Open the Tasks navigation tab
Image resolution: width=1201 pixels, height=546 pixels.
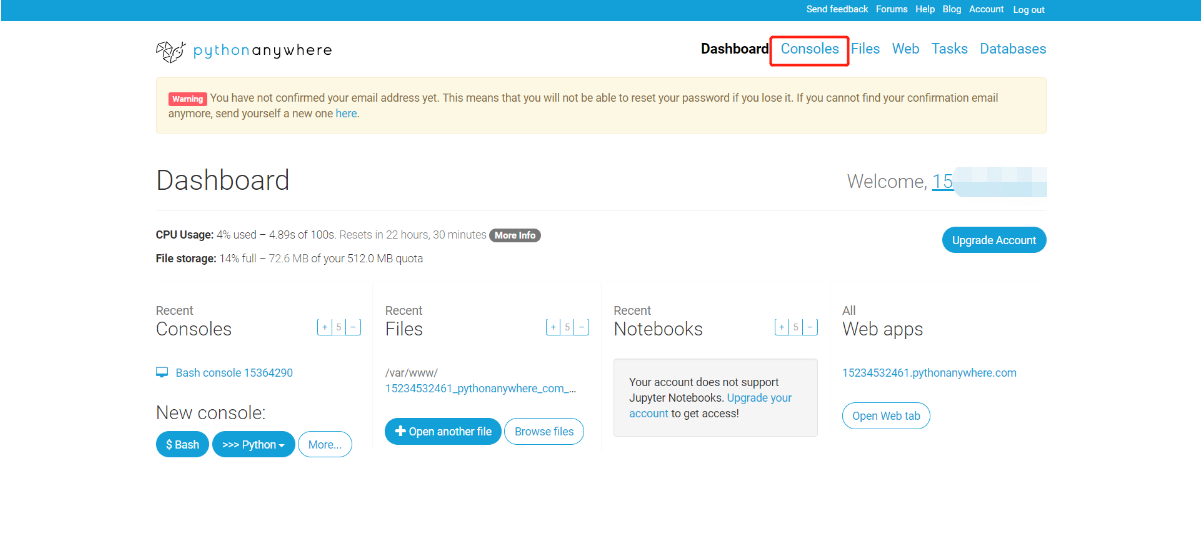pyautogui.click(x=950, y=49)
